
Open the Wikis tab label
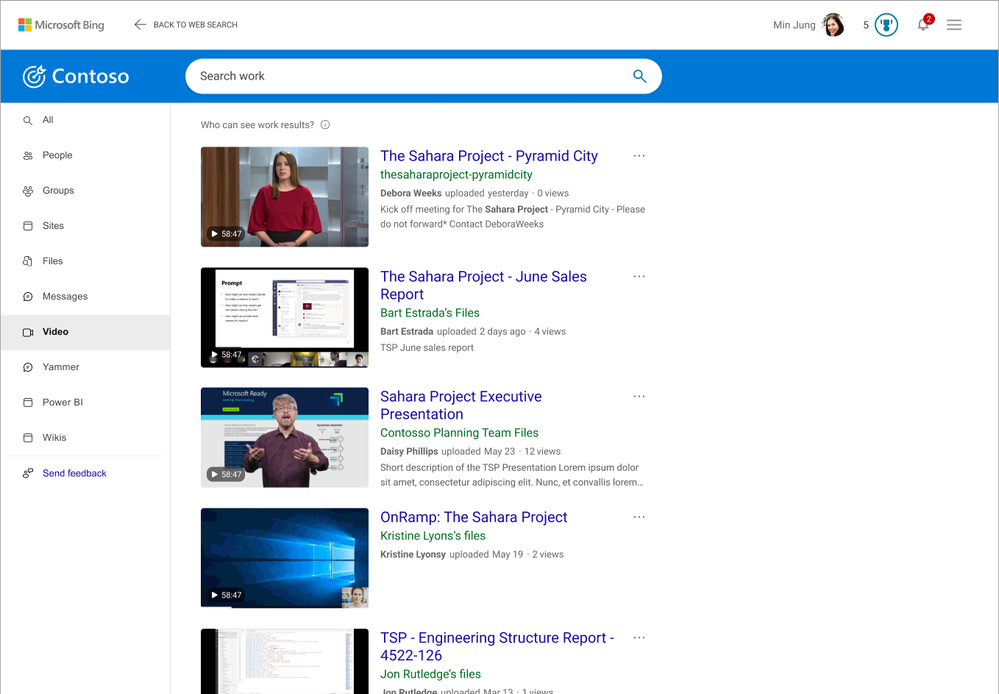54,437
